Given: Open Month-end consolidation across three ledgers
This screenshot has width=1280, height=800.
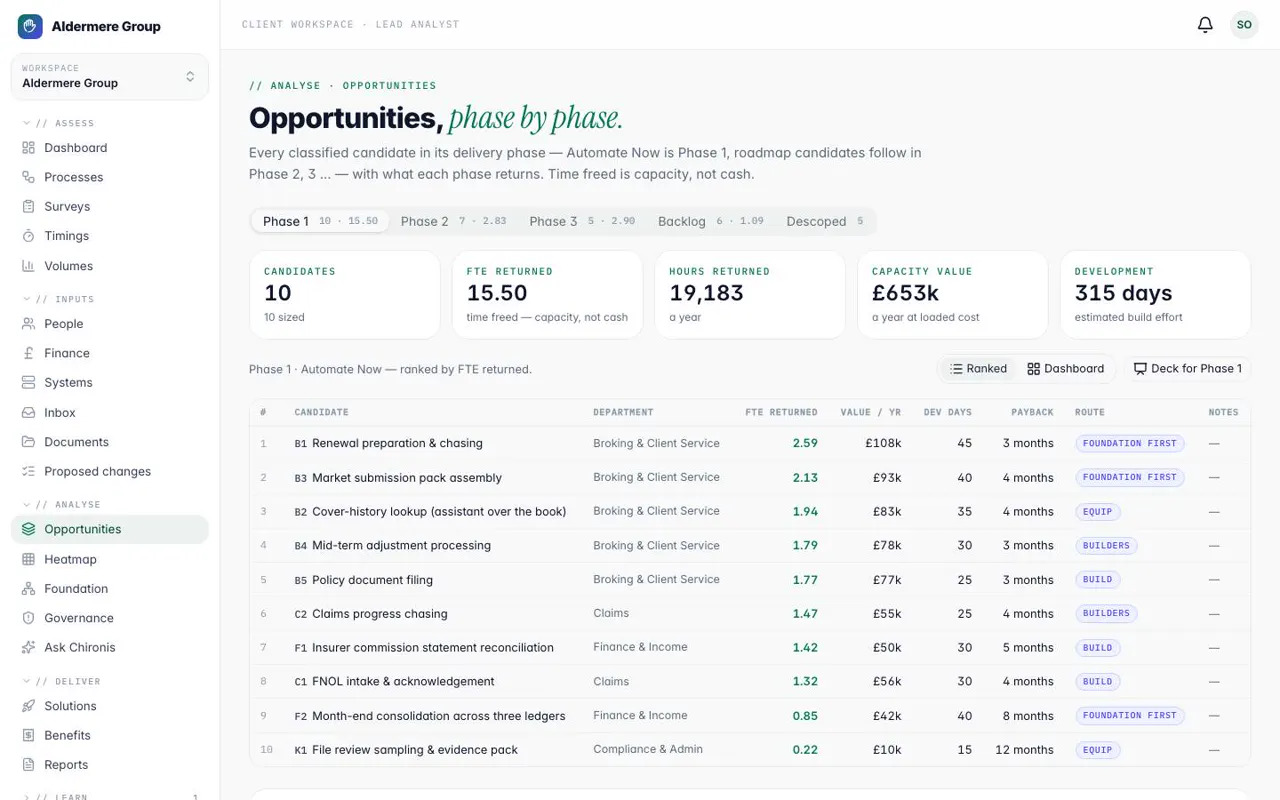Looking at the screenshot, I should pyautogui.click(x=750, y=715).
